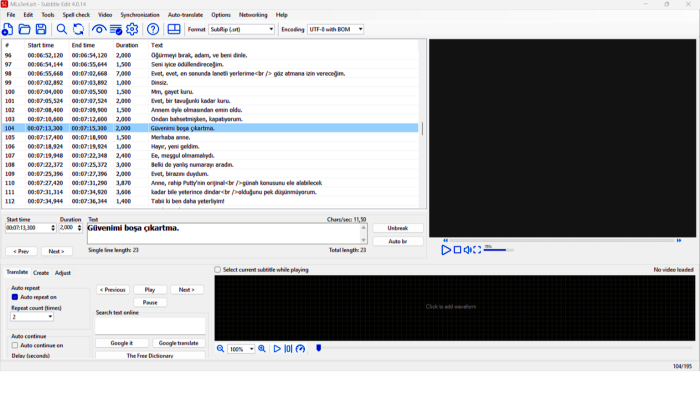Click waveform area to add waveform

click(454, 307)
